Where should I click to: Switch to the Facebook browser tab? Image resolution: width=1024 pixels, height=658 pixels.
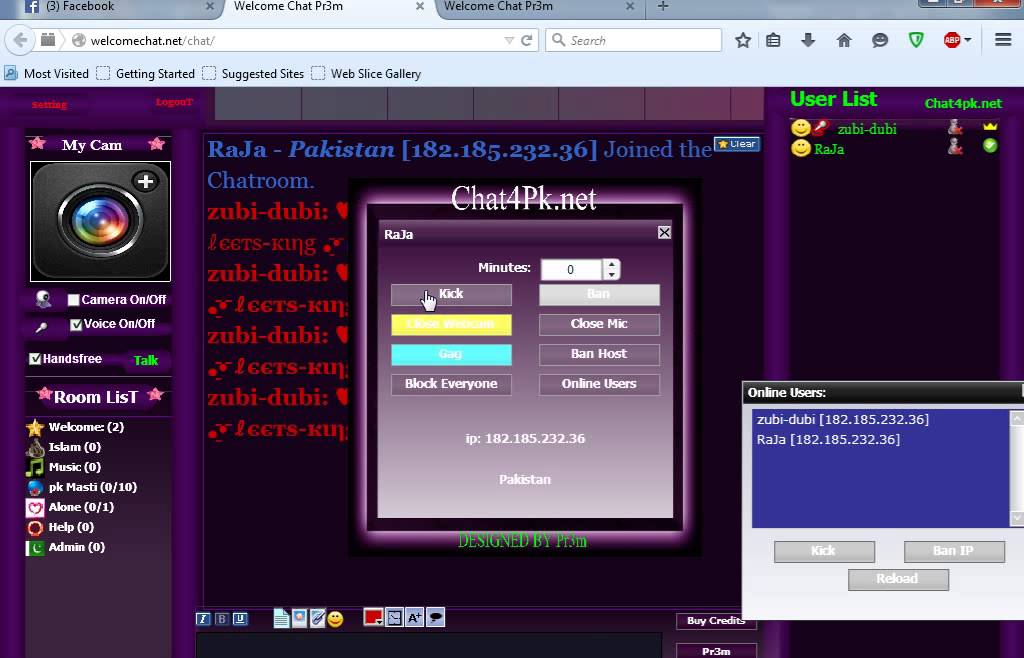118,8
